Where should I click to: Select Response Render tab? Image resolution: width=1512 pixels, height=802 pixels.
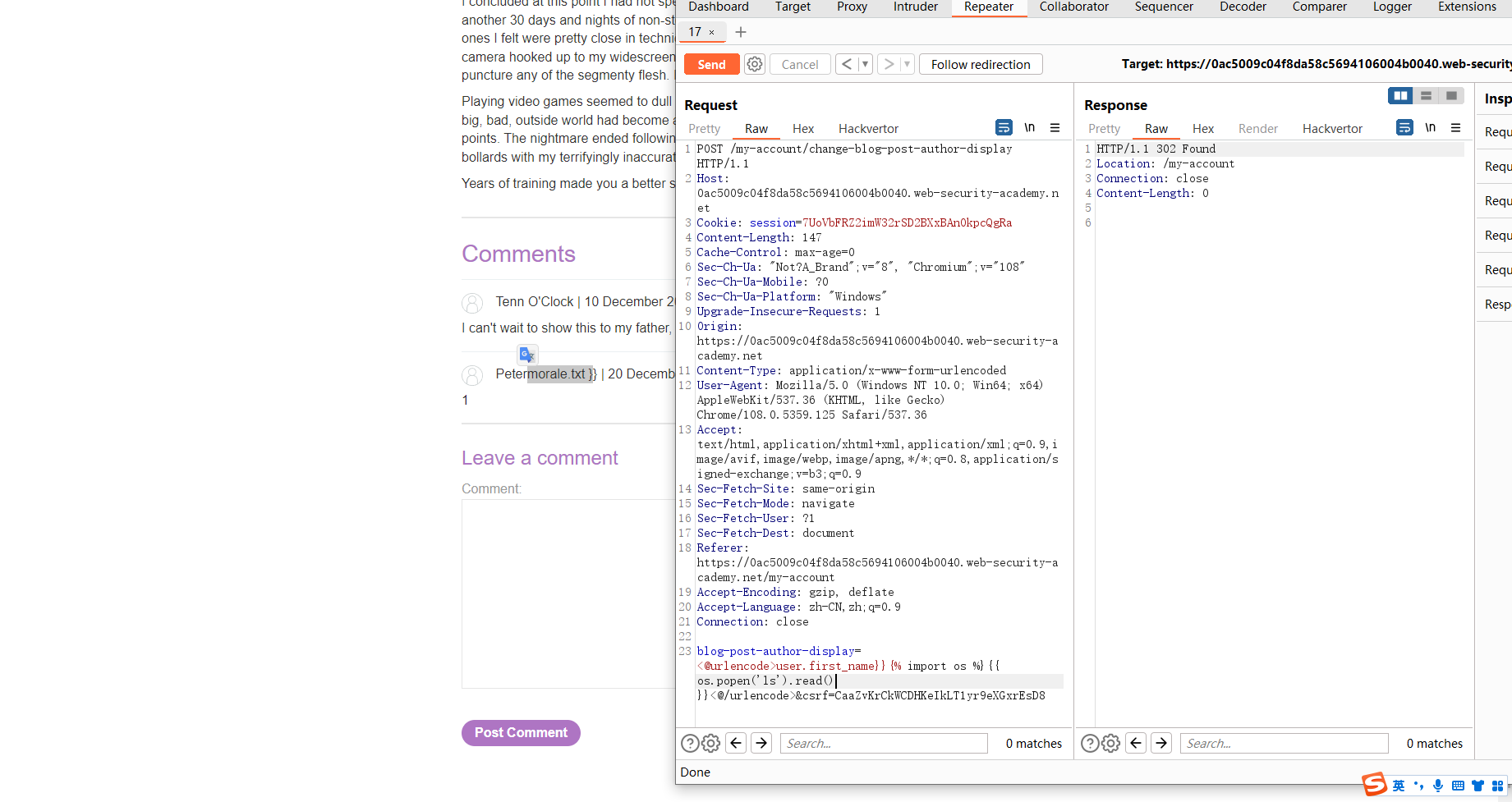click(1258, 128)
